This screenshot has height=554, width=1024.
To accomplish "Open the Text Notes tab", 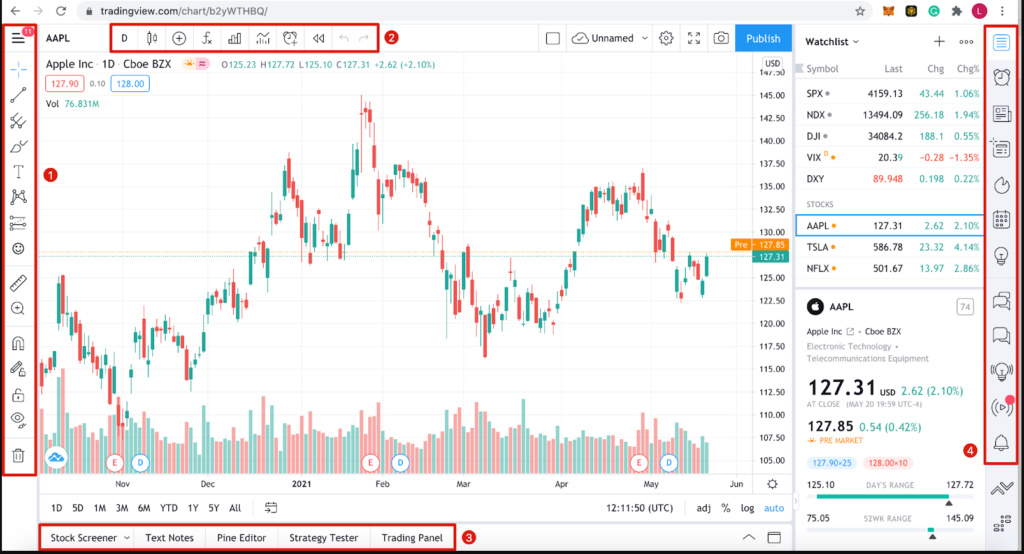I will coord(169,538).
